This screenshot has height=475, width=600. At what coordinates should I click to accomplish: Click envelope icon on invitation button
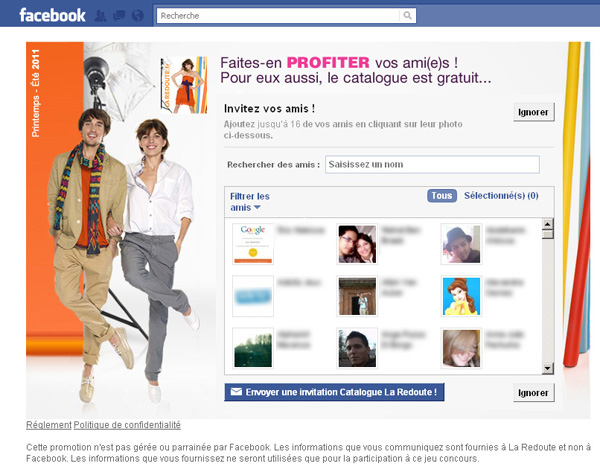236,392
